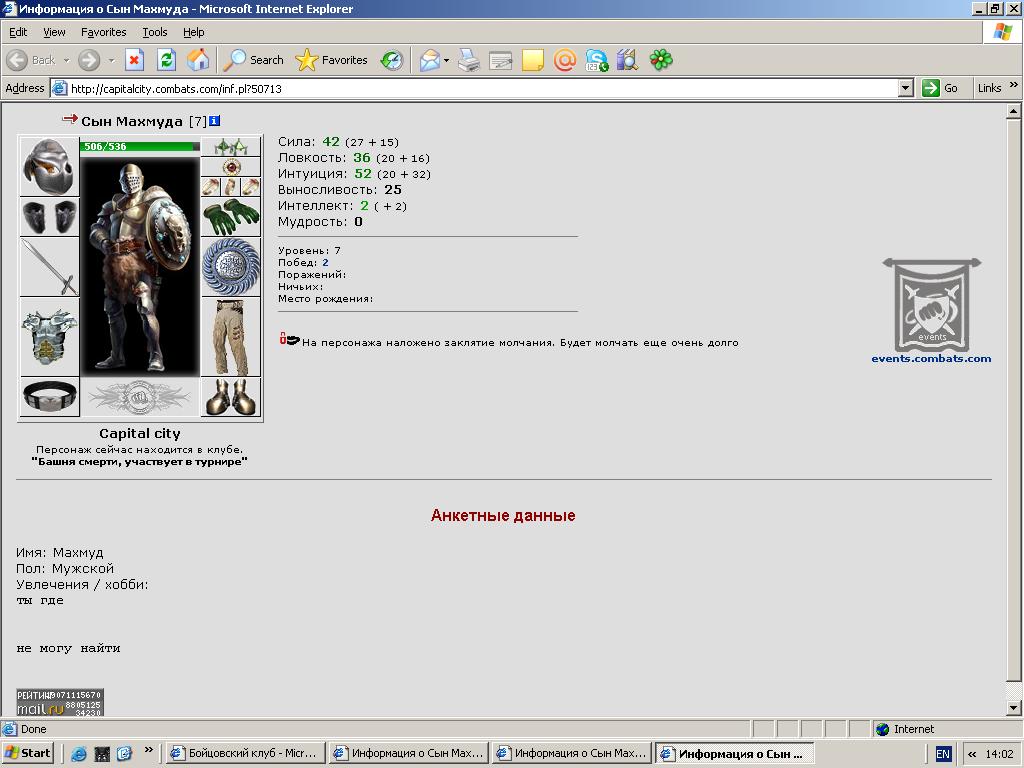Viewport: 1024px width, 768px height.
Task: Refresh the page using the green arrows icon
Action: coord(167,60)
